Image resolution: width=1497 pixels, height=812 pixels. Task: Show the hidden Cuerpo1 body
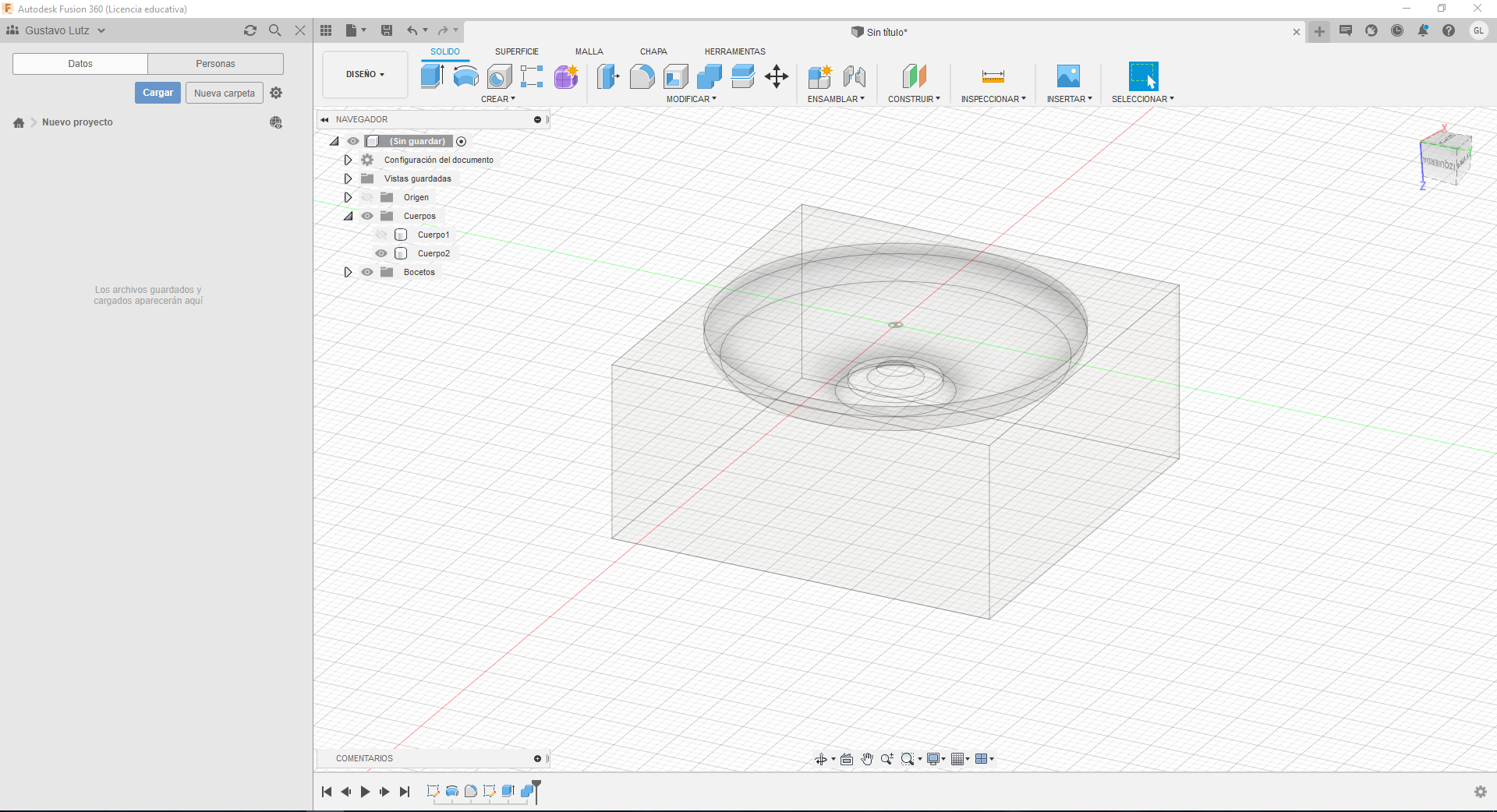click(x=381, y=235)
